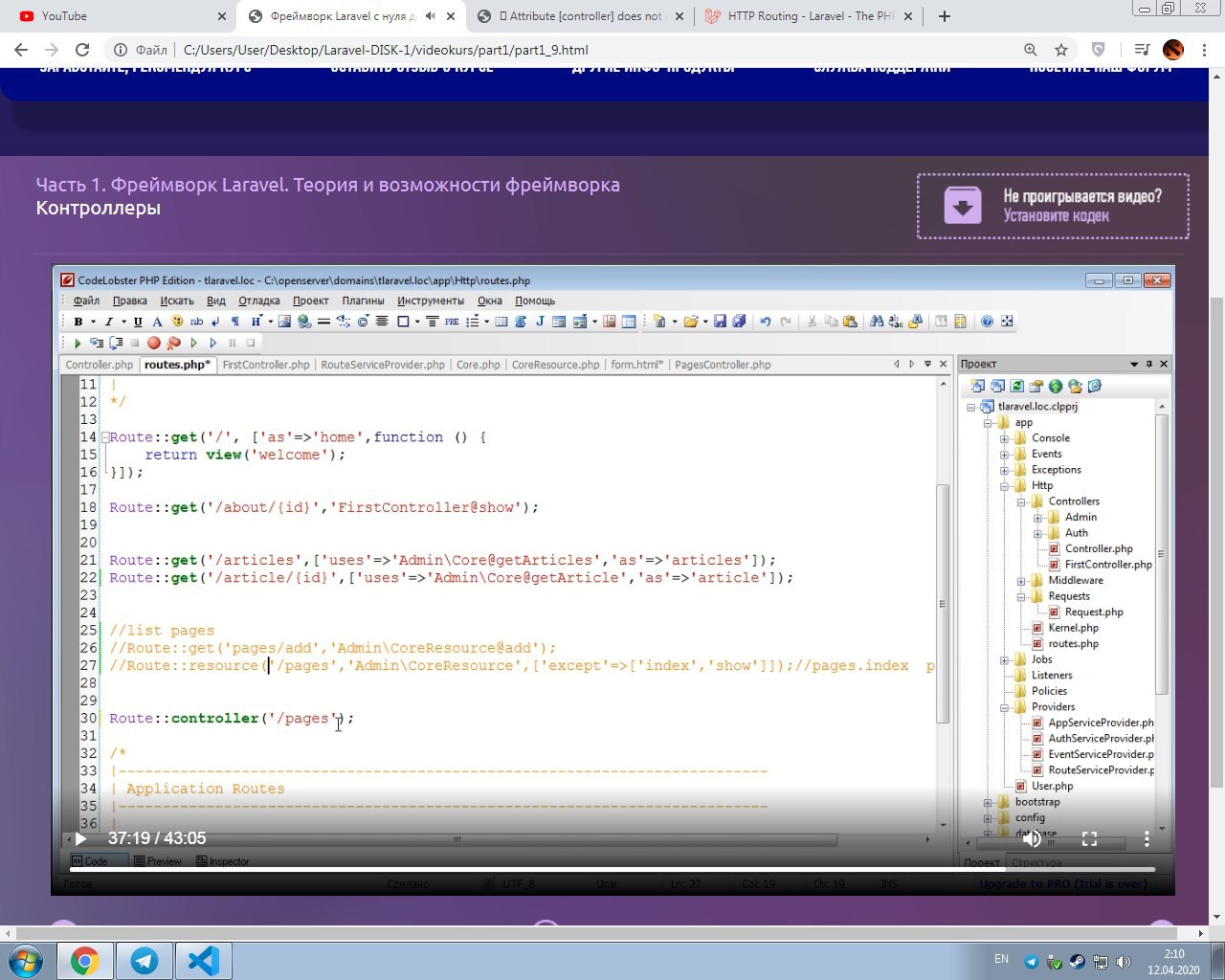Reload the current page in the browser
The width and height of the screenshot is (1225, 980).
click(x=82, y=50)
